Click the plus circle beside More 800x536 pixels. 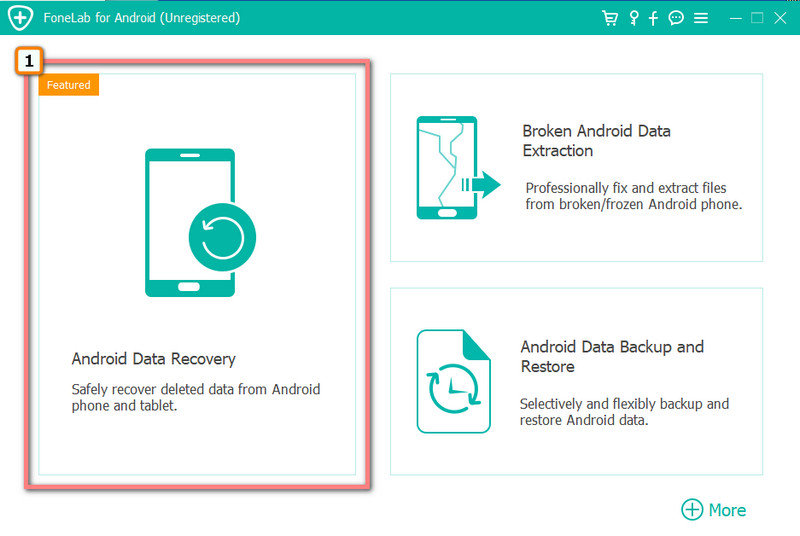click(x=692, y=509)
